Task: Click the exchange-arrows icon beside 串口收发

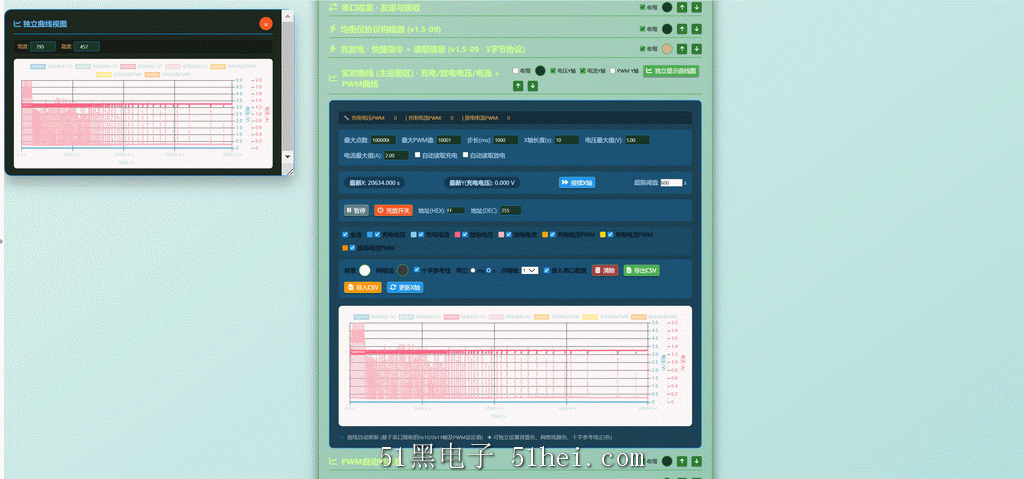Action: (x=333, y=7)
